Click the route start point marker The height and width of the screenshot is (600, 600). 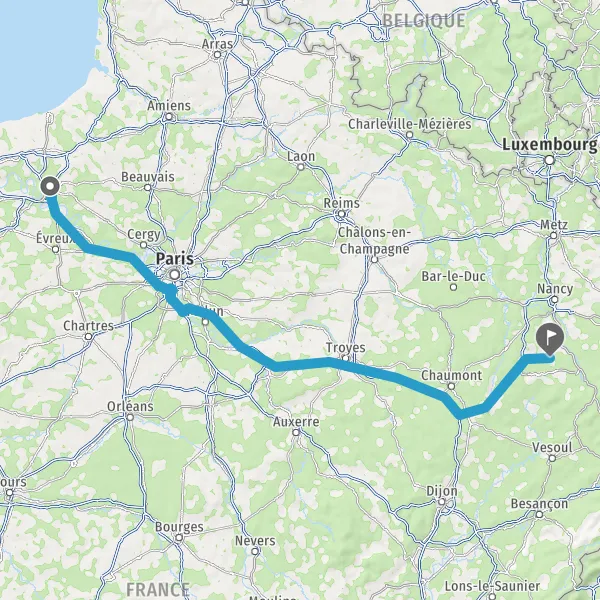pos(50,187)
